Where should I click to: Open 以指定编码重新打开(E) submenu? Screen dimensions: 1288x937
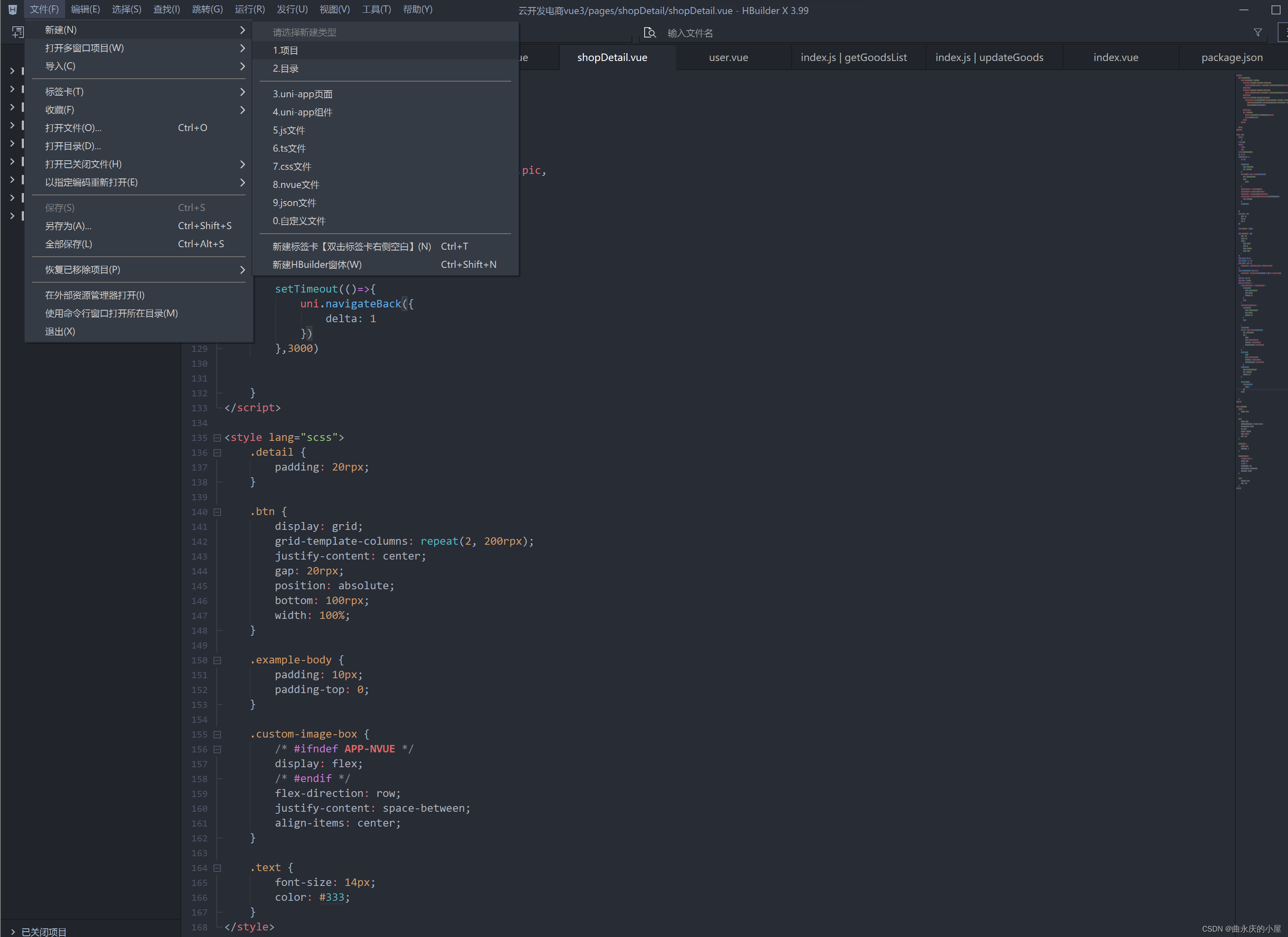(x=138, y=182)
